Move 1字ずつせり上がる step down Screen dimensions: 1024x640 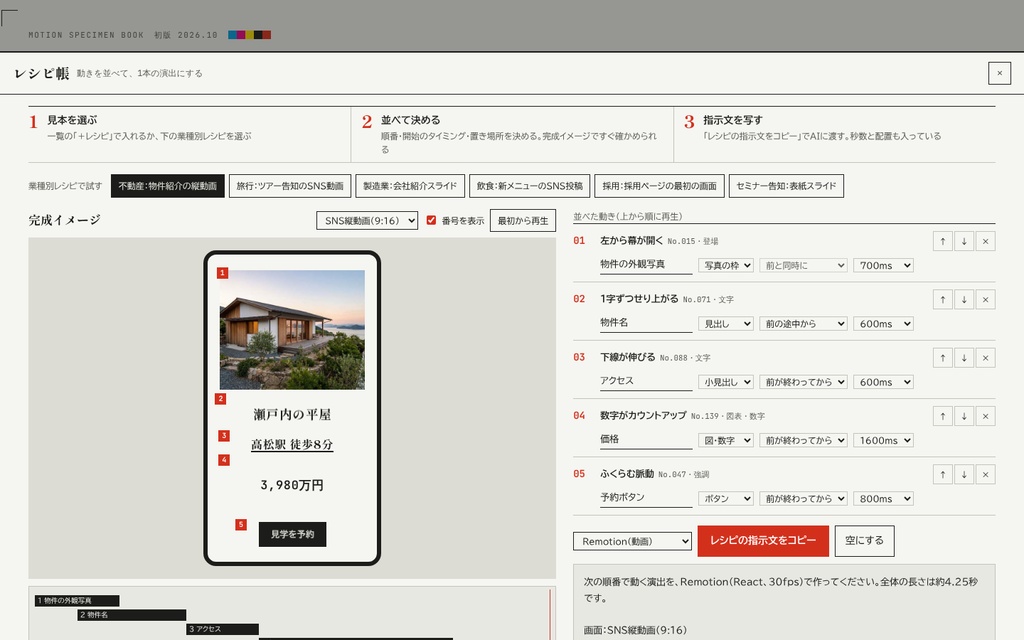point(964,299)
